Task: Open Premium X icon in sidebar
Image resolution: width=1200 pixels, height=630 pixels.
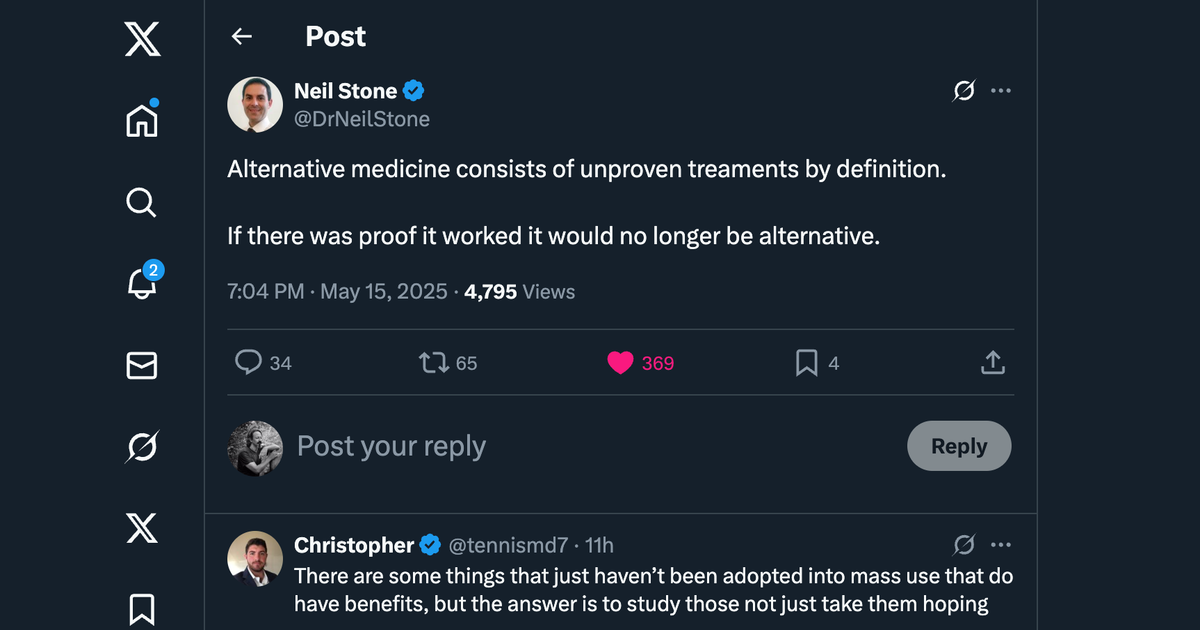Action: point(141,527)
